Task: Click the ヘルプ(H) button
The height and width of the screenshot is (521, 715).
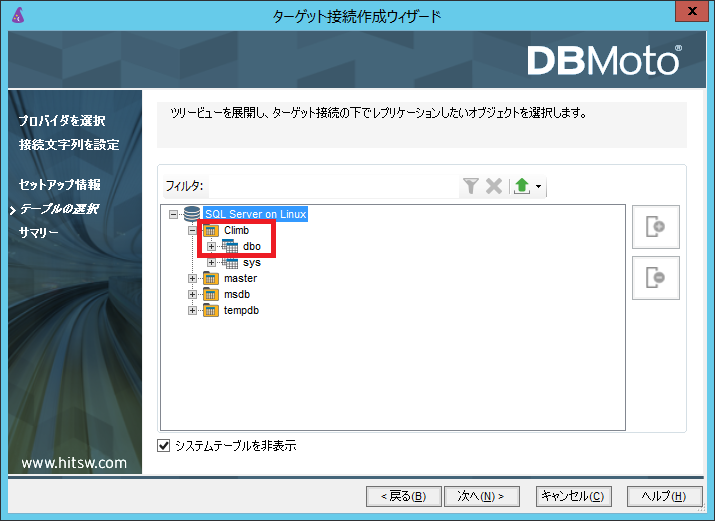Action: click(x=664, y=496)
